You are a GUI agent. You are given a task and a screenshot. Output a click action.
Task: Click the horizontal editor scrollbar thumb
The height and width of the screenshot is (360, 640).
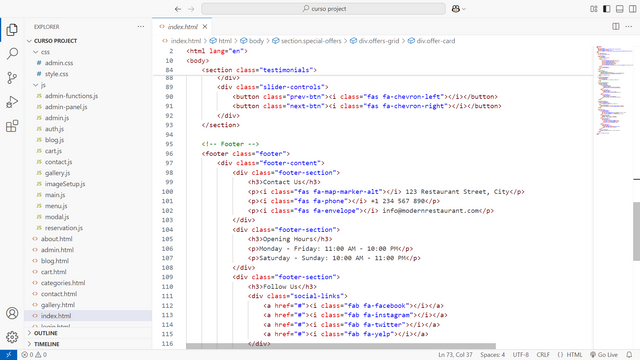(341, 346)
